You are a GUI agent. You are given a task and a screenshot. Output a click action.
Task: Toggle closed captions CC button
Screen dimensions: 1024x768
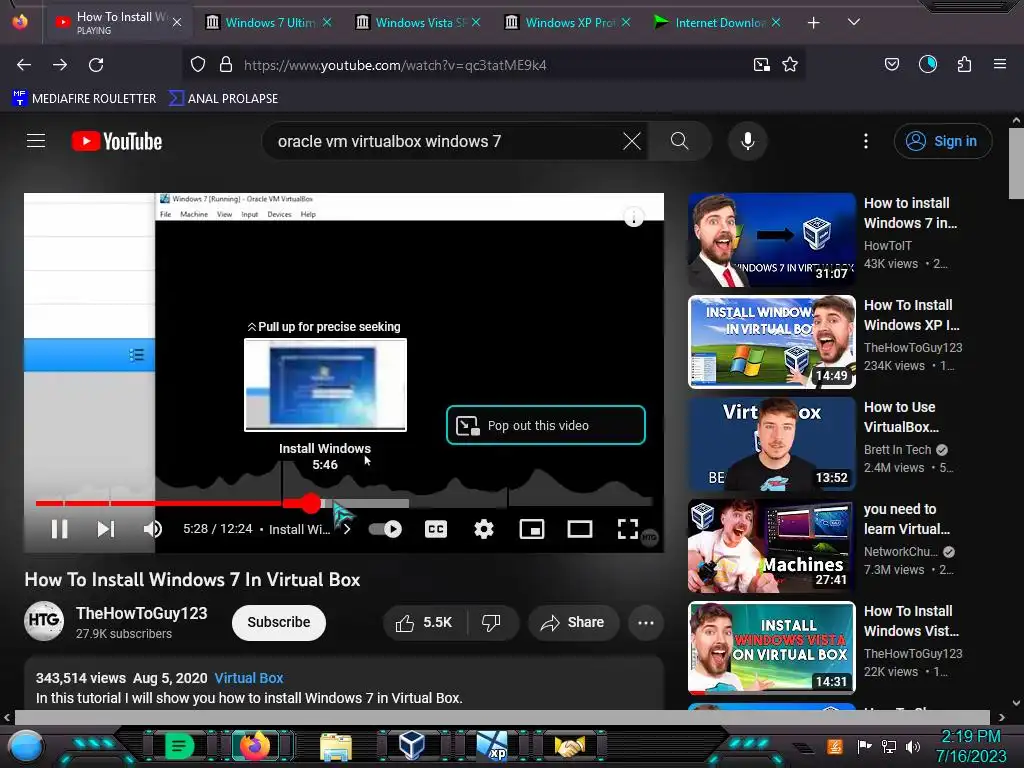436,529
